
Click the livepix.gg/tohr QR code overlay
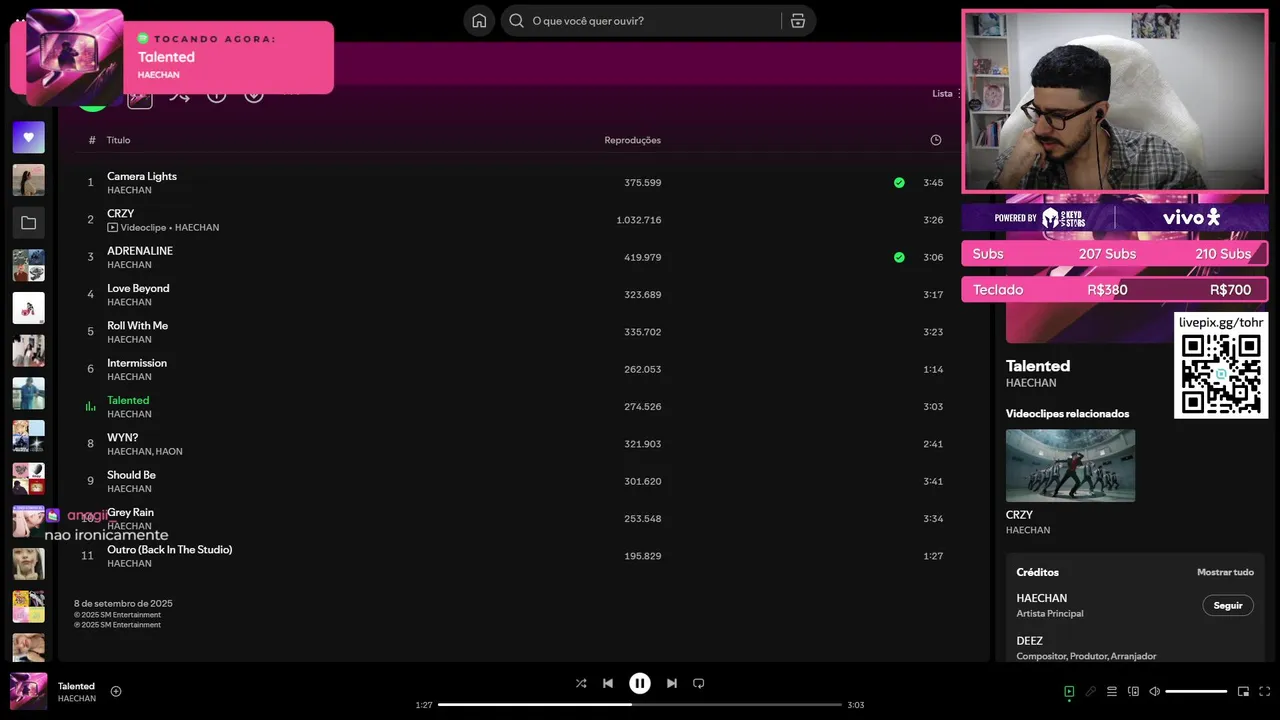click(1221, 365)
